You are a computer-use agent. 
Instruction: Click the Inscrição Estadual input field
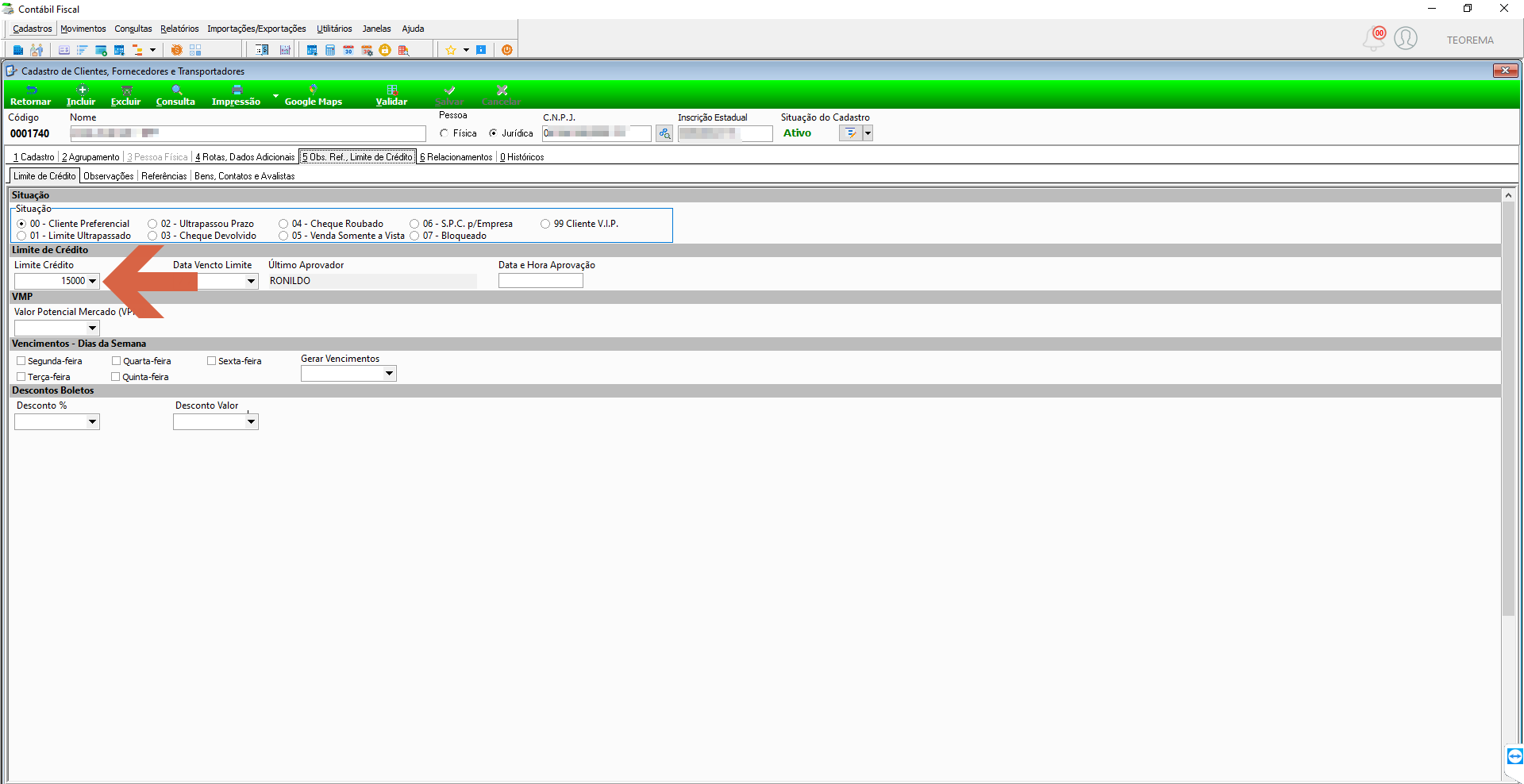pos(725,134)
